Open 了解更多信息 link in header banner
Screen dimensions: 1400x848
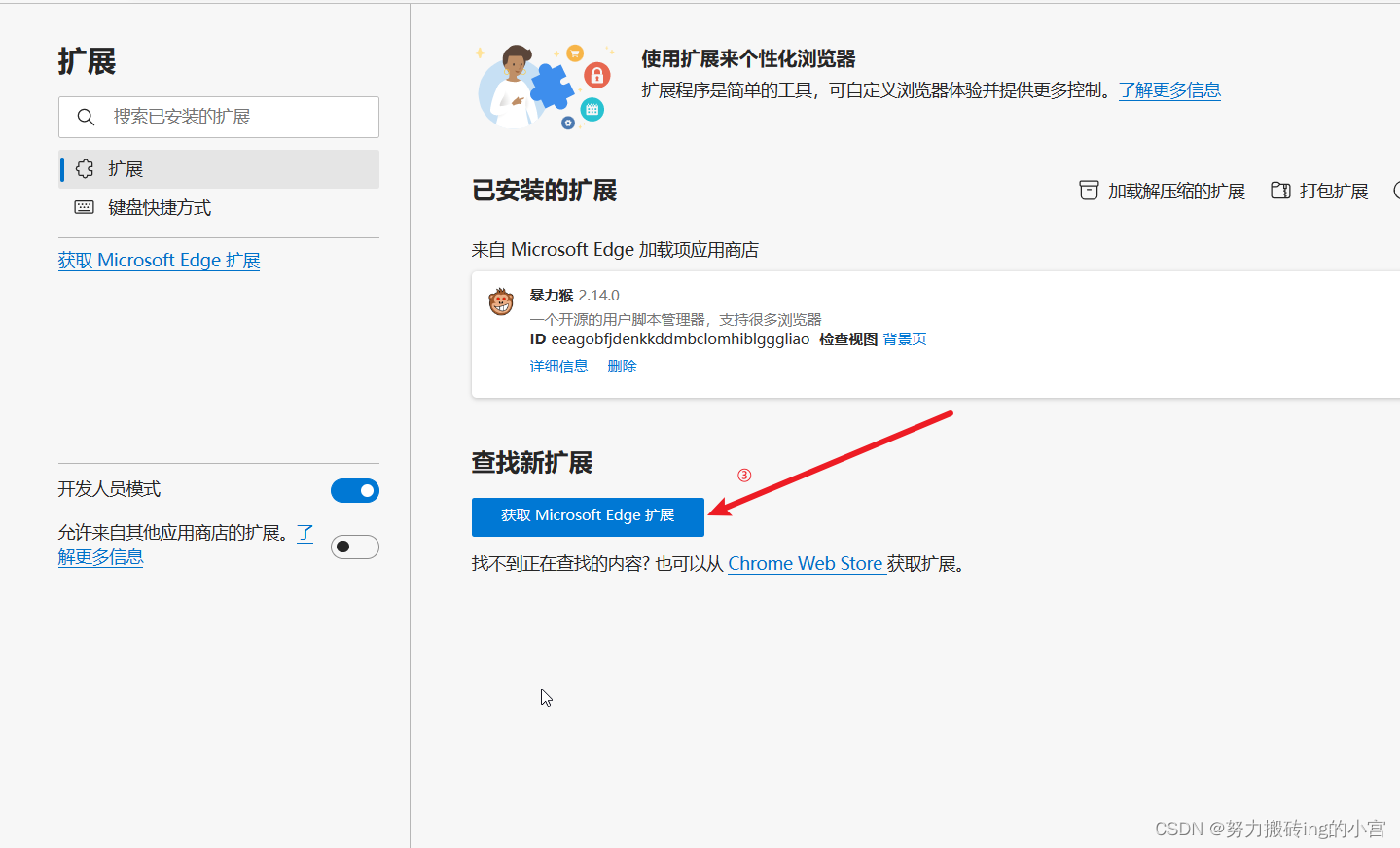[x=1169, y=90]
